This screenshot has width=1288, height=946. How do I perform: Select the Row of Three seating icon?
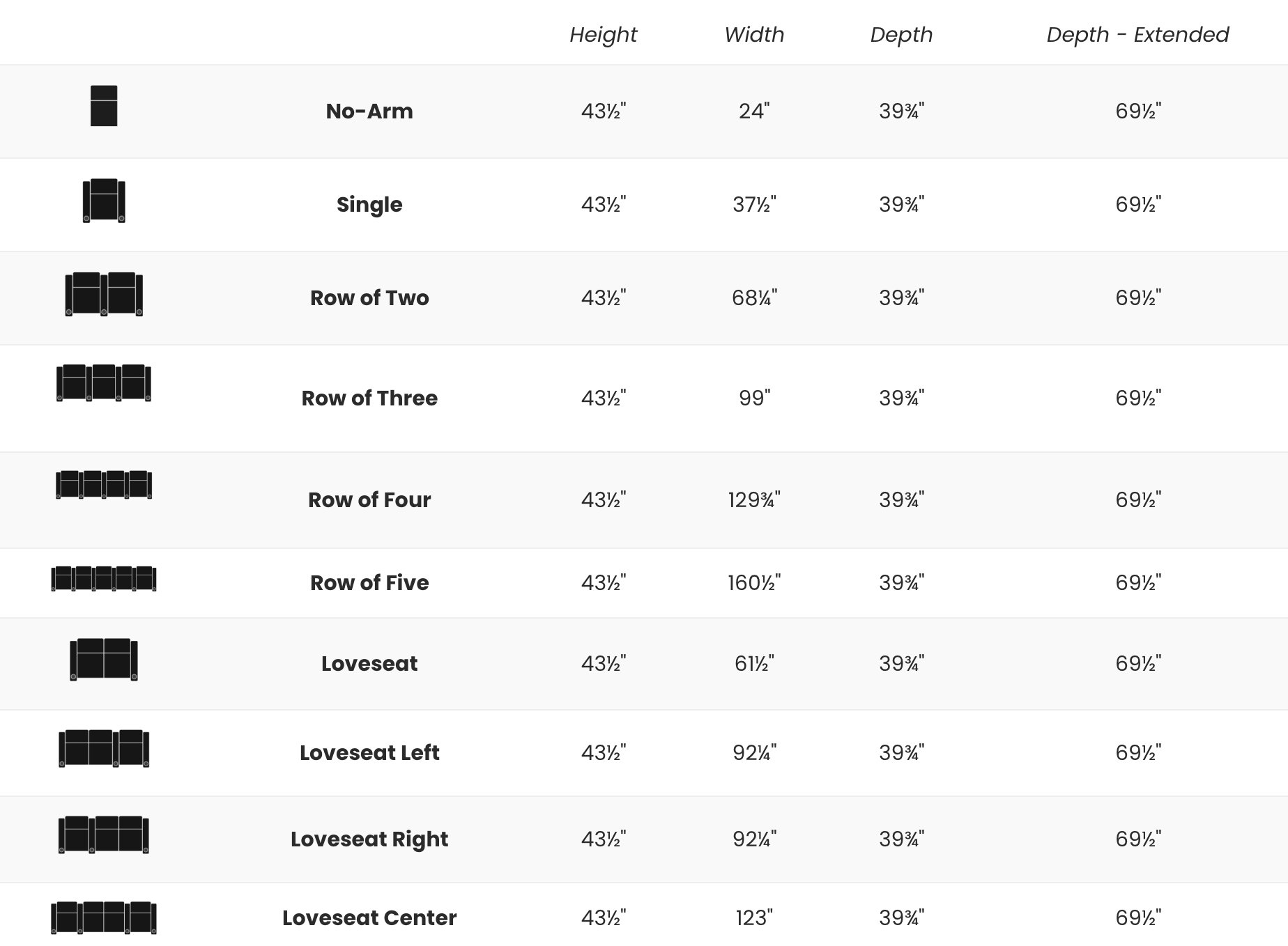point(104,383)
